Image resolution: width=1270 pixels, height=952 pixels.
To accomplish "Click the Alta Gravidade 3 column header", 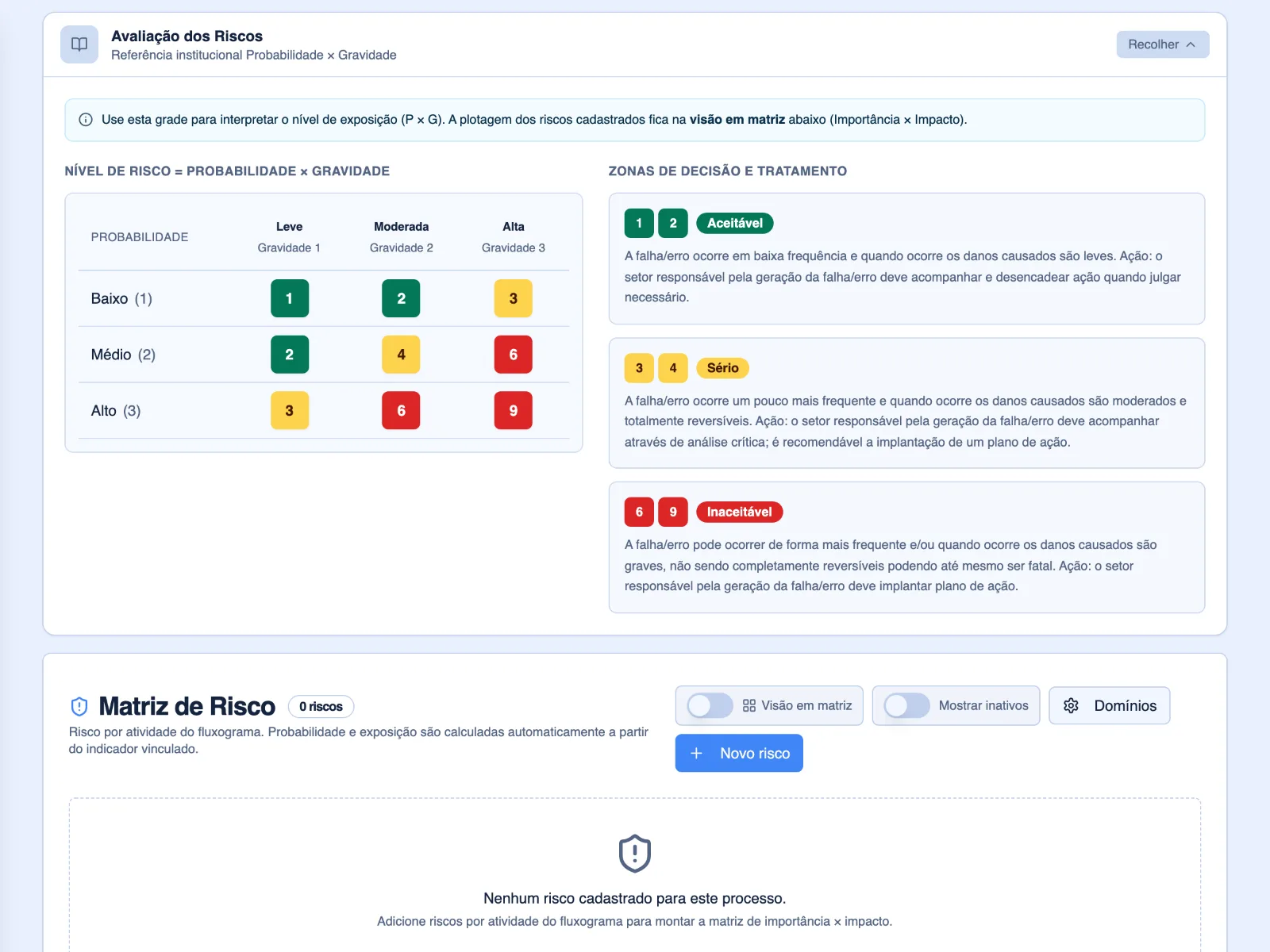I will (513, 237).
